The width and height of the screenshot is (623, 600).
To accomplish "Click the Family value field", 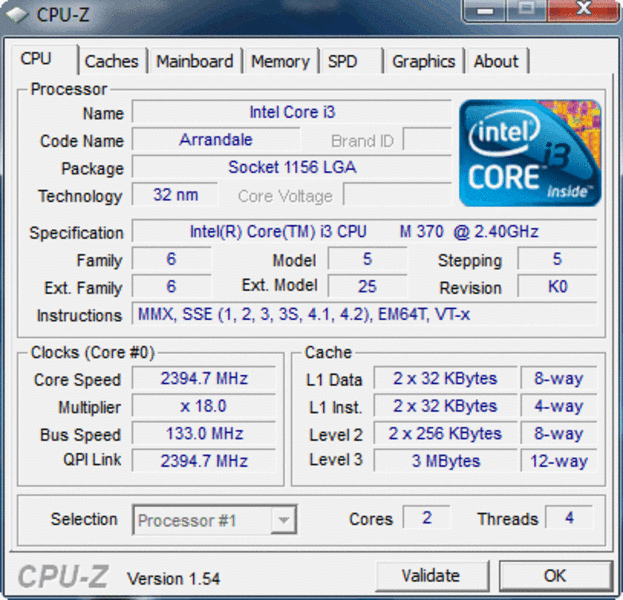I will coord(171,259).
